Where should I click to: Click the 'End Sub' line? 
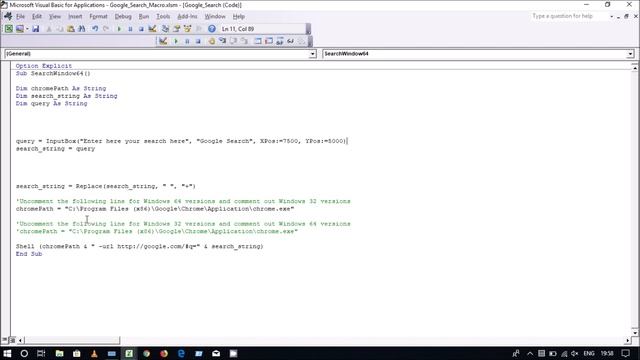tap(29, 254)
